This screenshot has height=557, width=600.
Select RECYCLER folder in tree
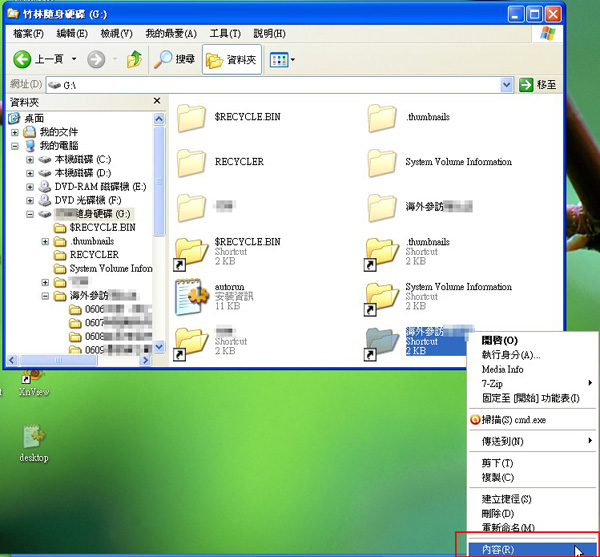pyautogui.click(x=94, y=255)
